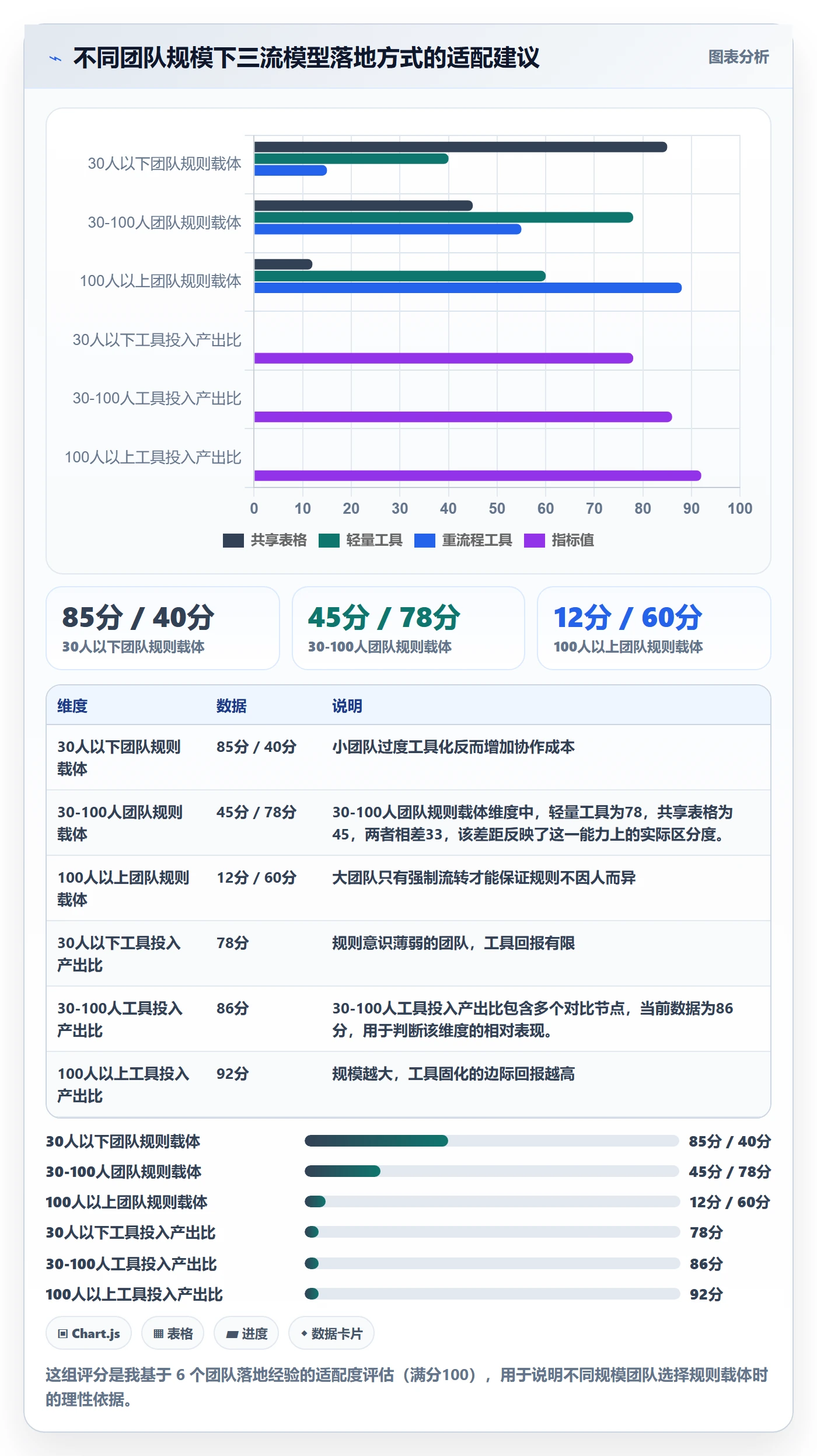This screenshot has height=1456, width=817.
Task: Click the 数据卡片 tag chip
Action: point(331,1334)
